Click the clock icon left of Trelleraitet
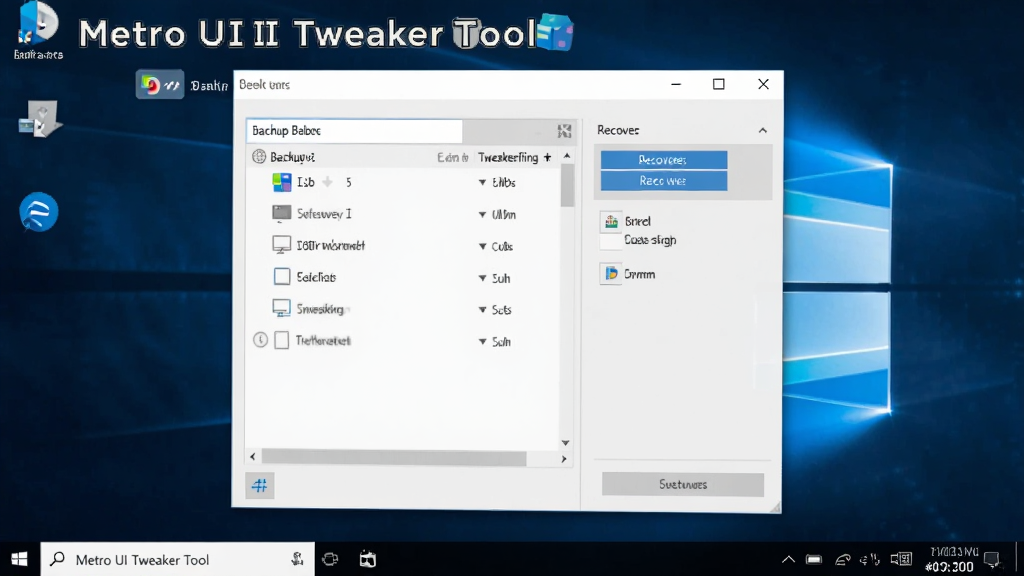Screen dimensions: 1024x576 pos(260,340)
